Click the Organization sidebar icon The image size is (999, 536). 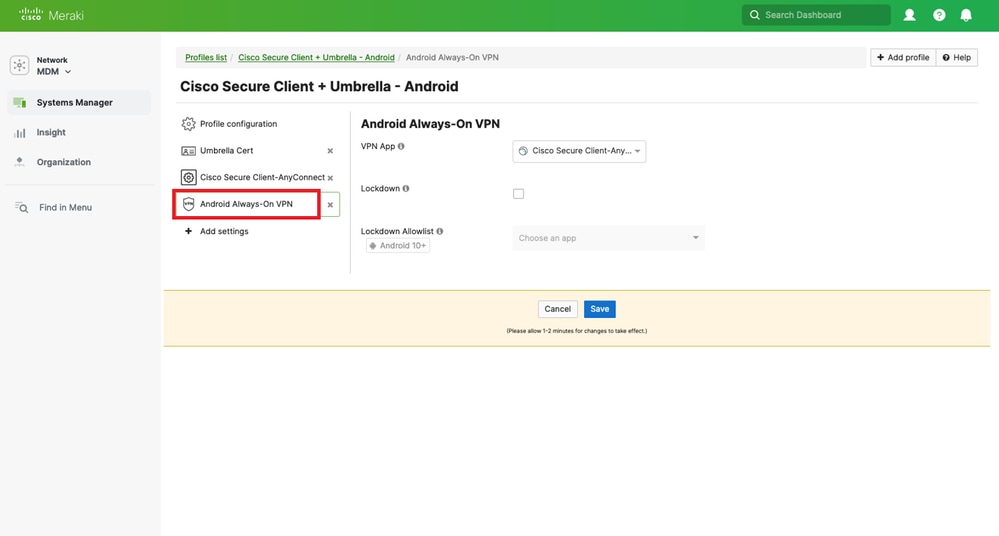point(20,162)
